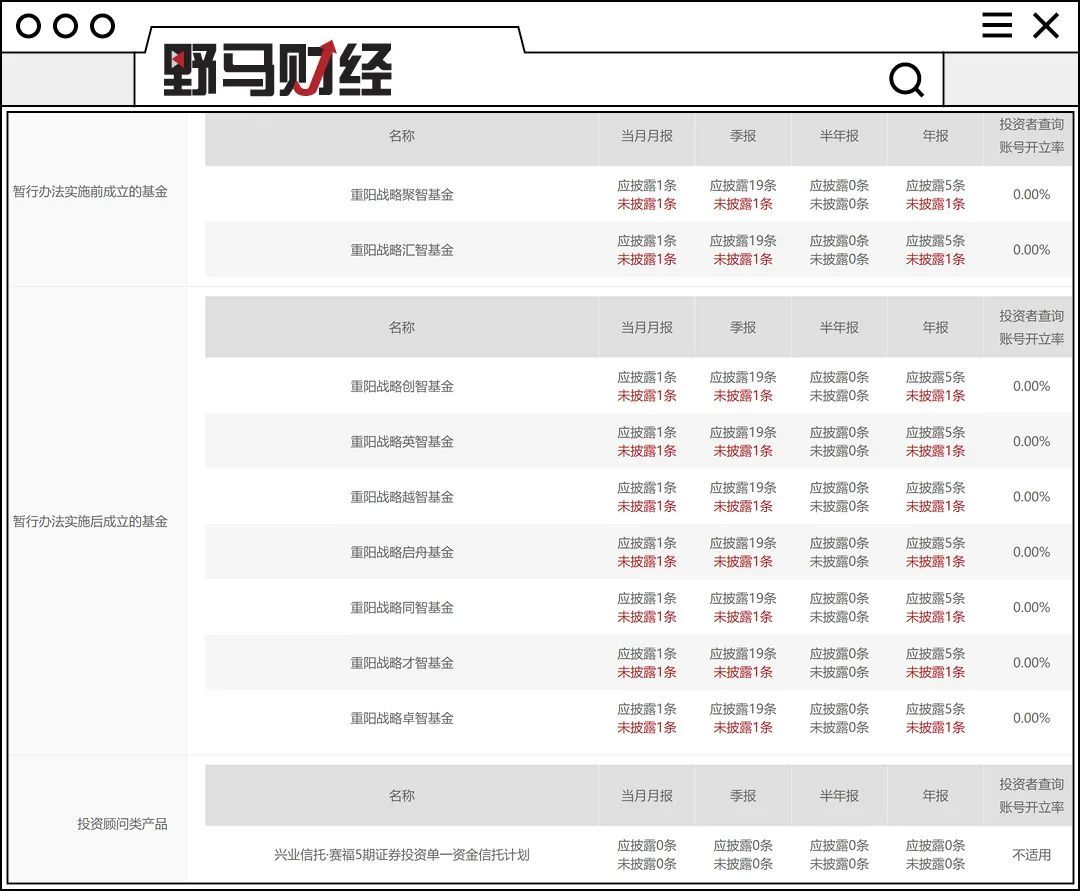Screen dimensions: 1080x891
Task: Click 名称 header in advisory products table
Action: point(402,795)
